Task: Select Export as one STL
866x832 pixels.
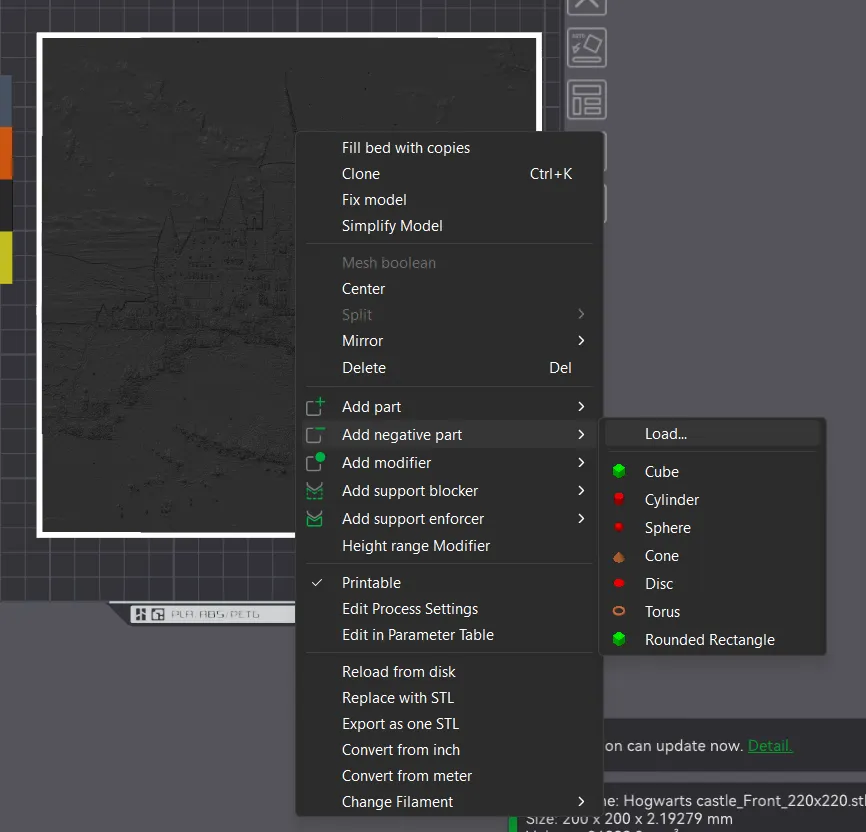Action: [449, 724]
